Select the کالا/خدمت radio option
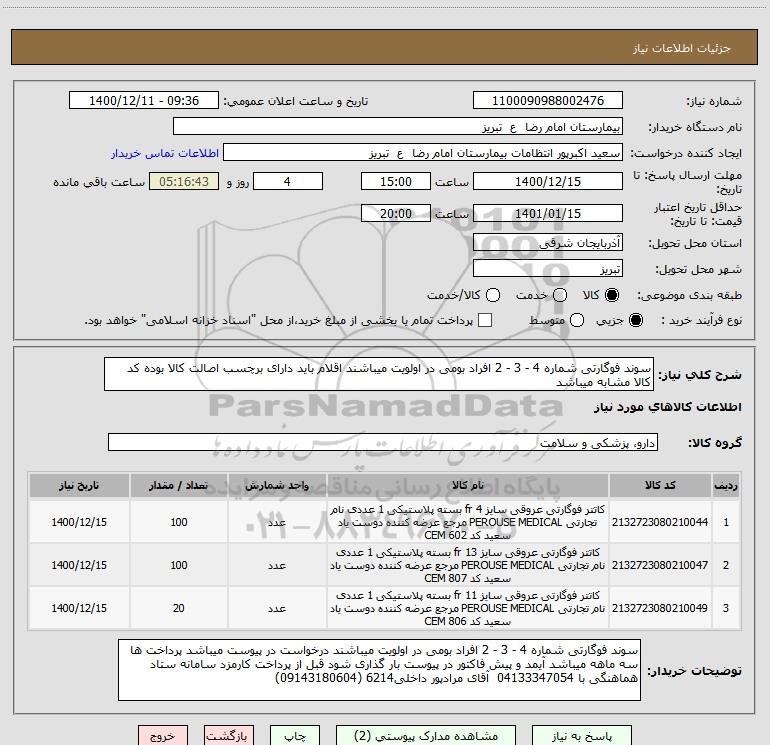The image size is (770, 745). click(493, 295)
